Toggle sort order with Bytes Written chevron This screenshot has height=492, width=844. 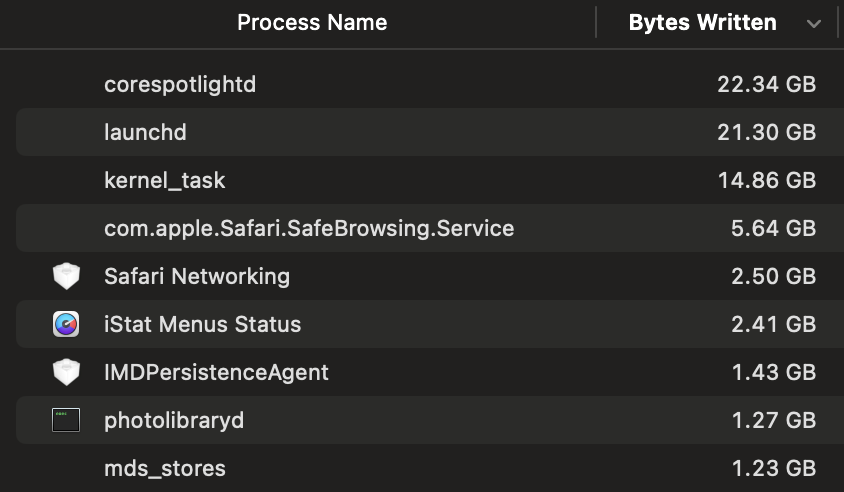click(x=813, y=23)
